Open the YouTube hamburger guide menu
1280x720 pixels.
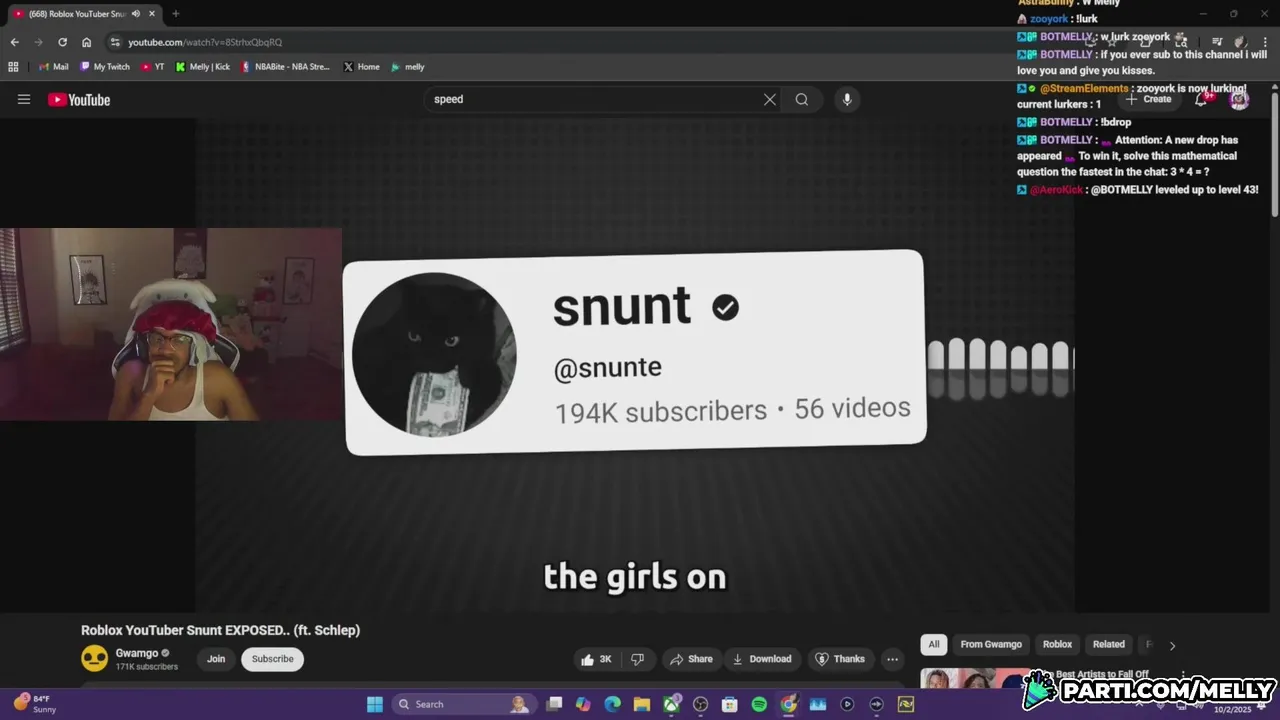pos(24,99)
